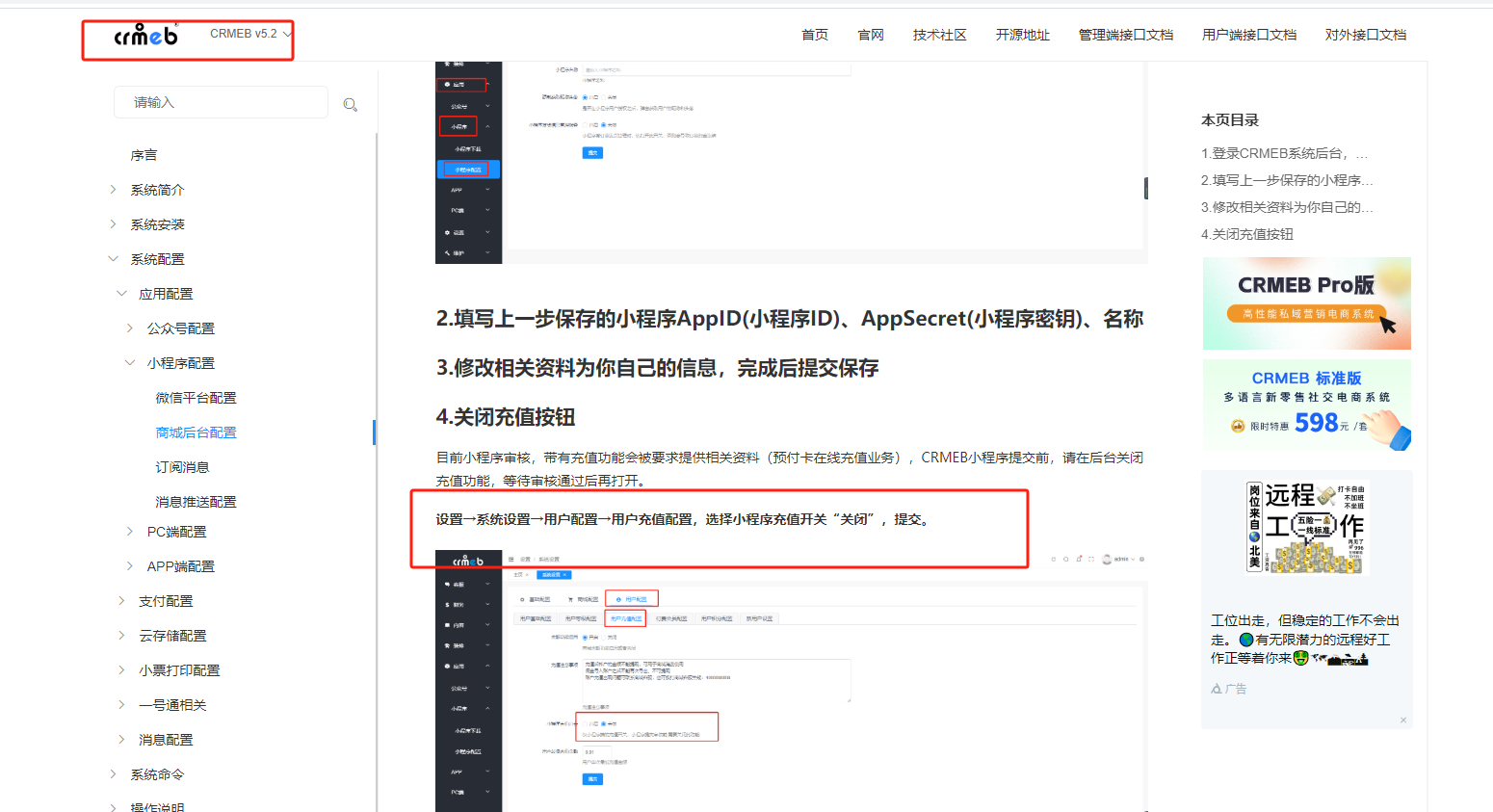
Task: Click heading 3.修改相关资料为你自己的信息
Action: pyautogui.click(x=657, y=368)
